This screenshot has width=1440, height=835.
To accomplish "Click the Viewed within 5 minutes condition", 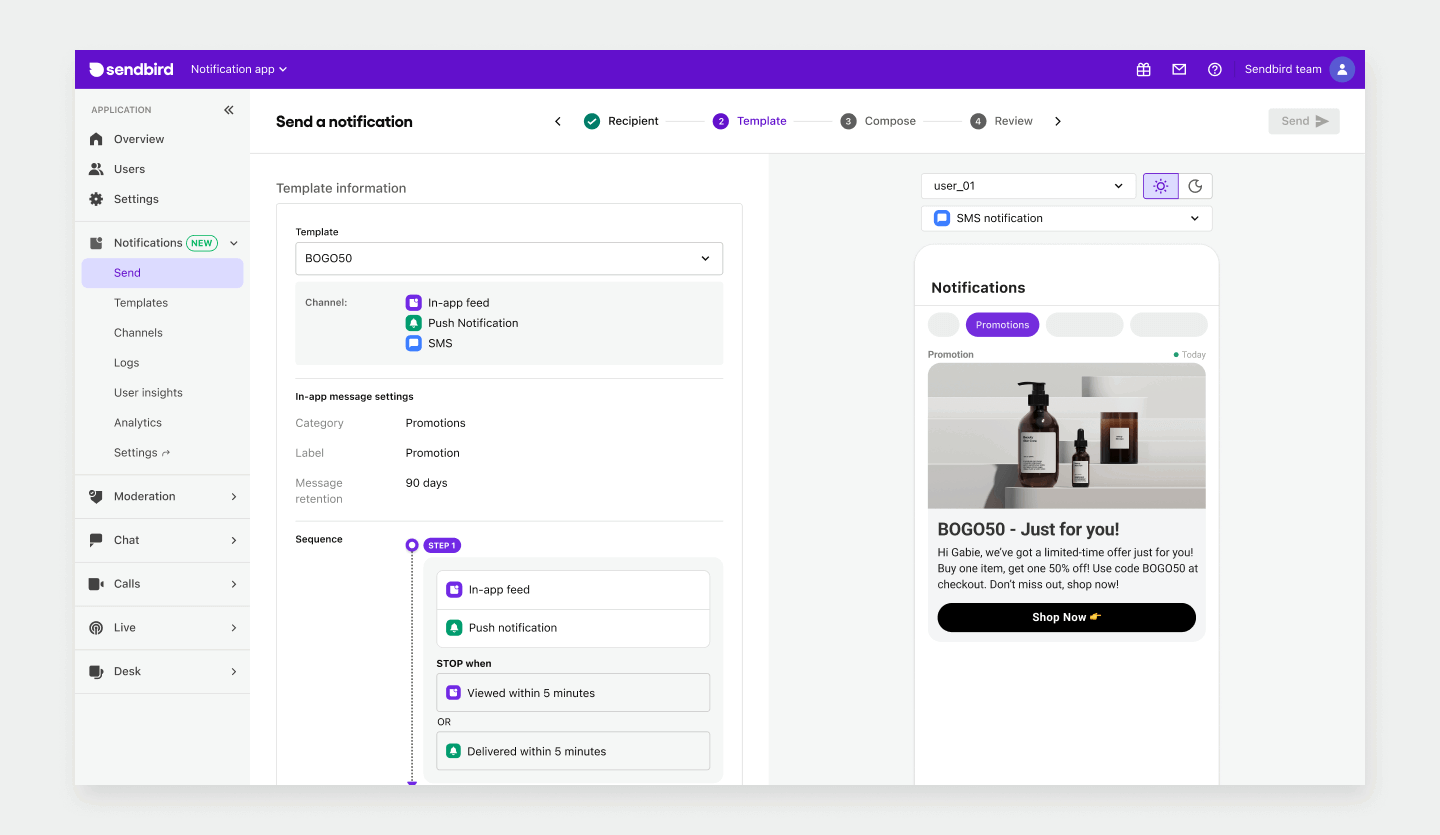I will point(573,693).
